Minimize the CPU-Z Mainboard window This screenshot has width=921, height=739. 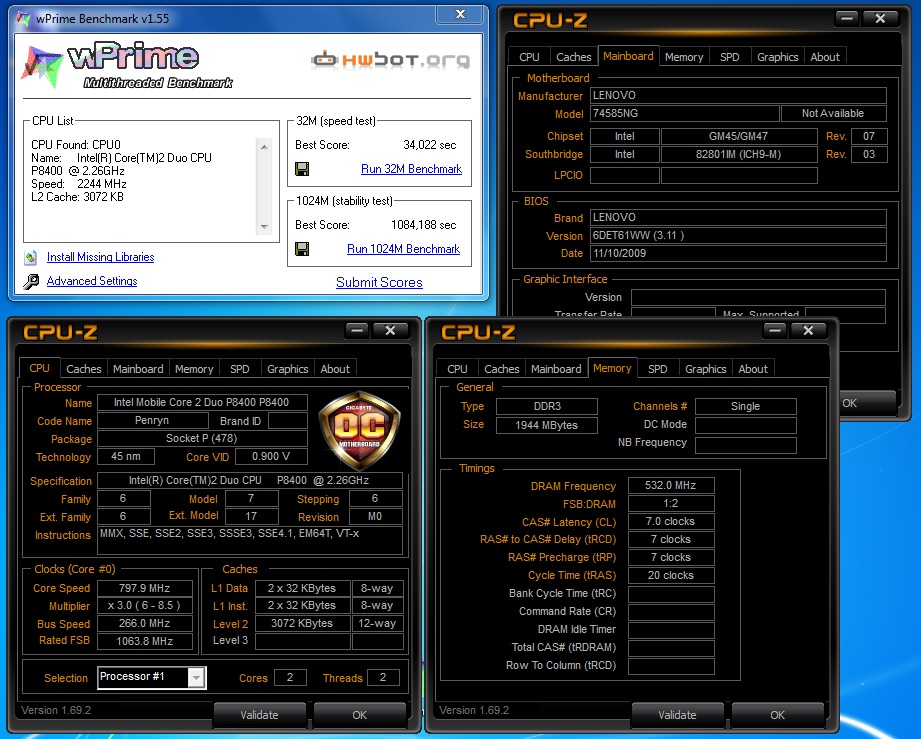[x=847, y=19]
